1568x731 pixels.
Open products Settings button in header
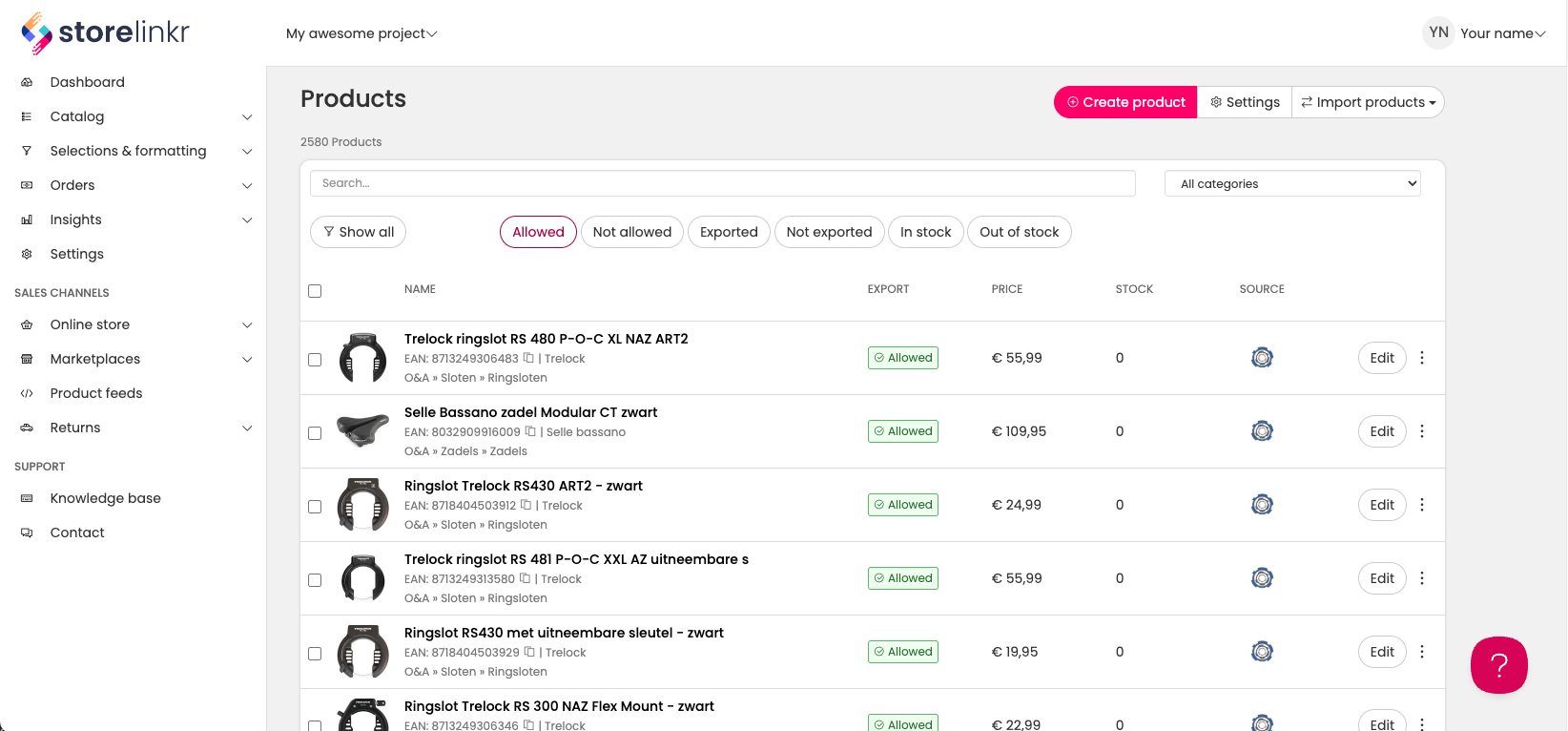(x=1245, y=102)
